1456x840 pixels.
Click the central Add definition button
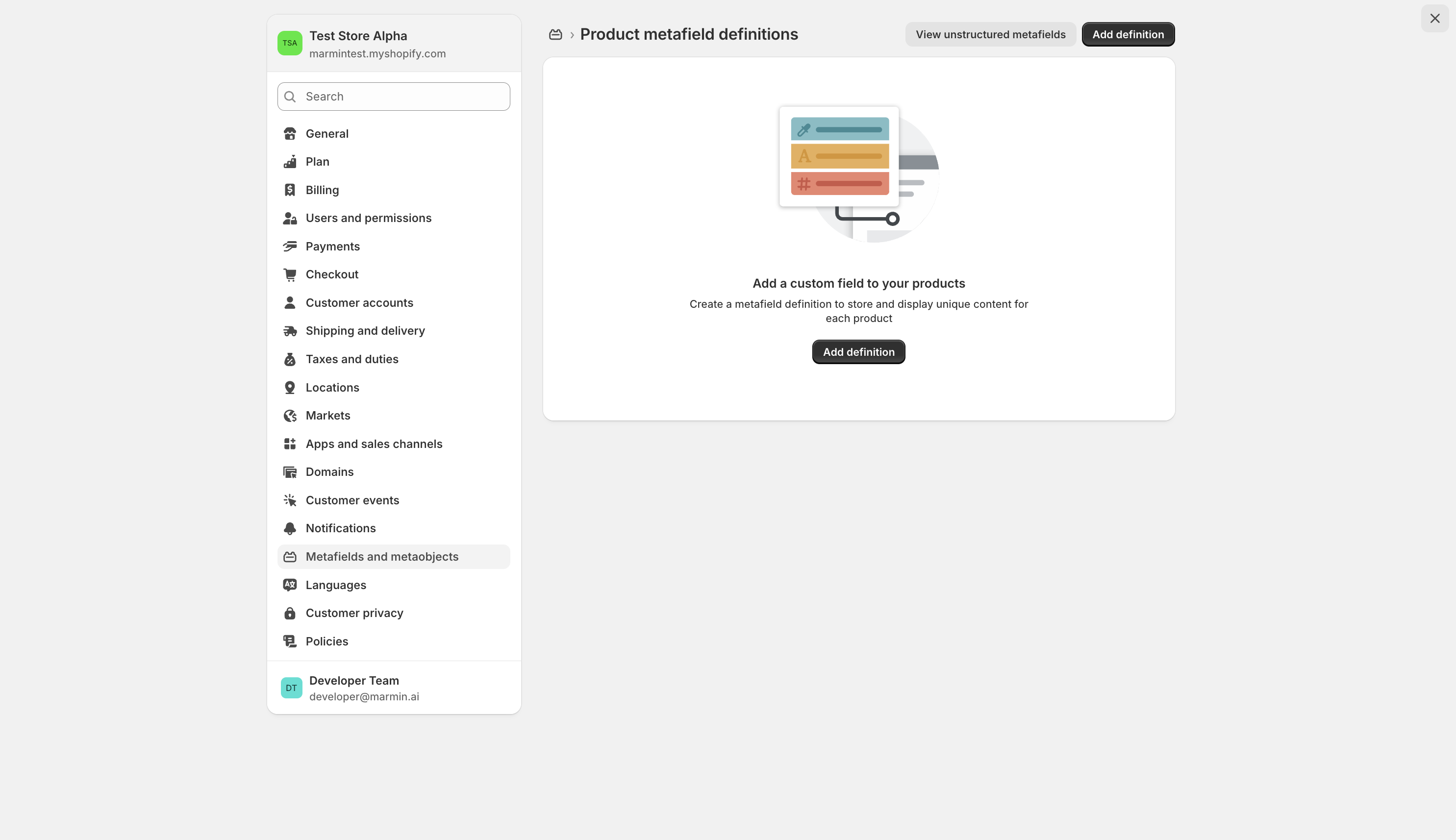click(x=858, y=351)
